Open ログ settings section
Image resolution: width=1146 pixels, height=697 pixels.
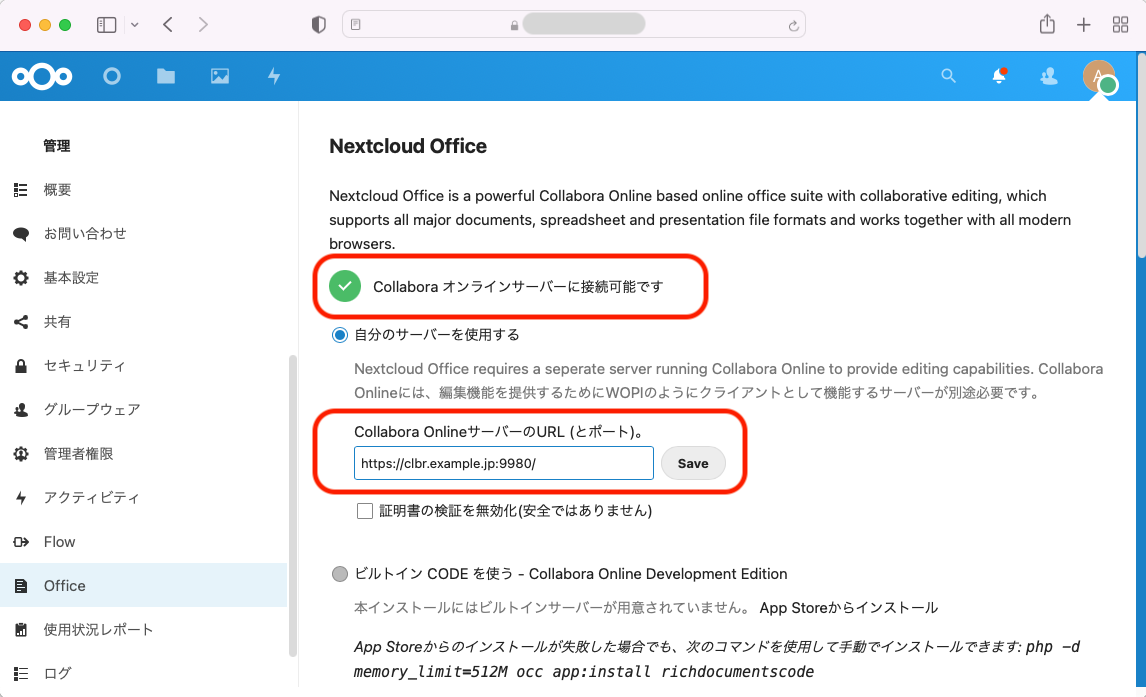coord(143,673)
